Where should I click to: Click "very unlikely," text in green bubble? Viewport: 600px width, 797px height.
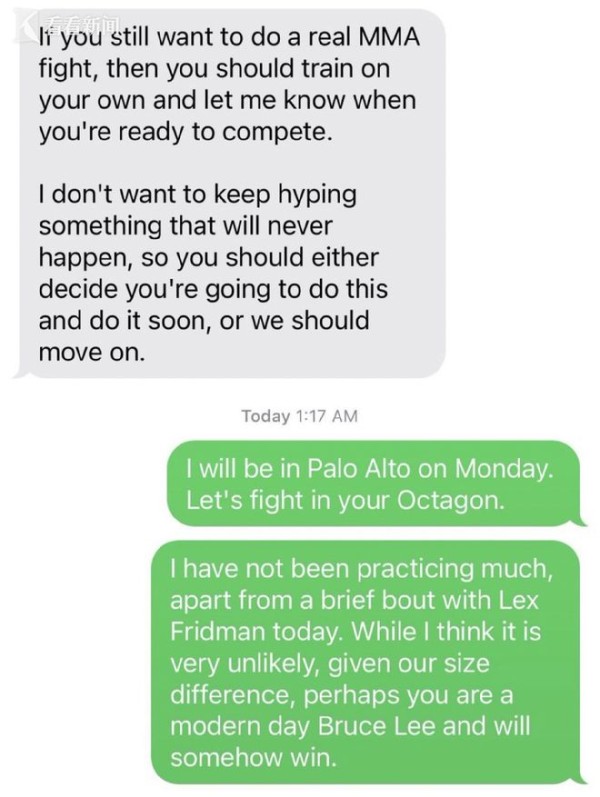245,664
